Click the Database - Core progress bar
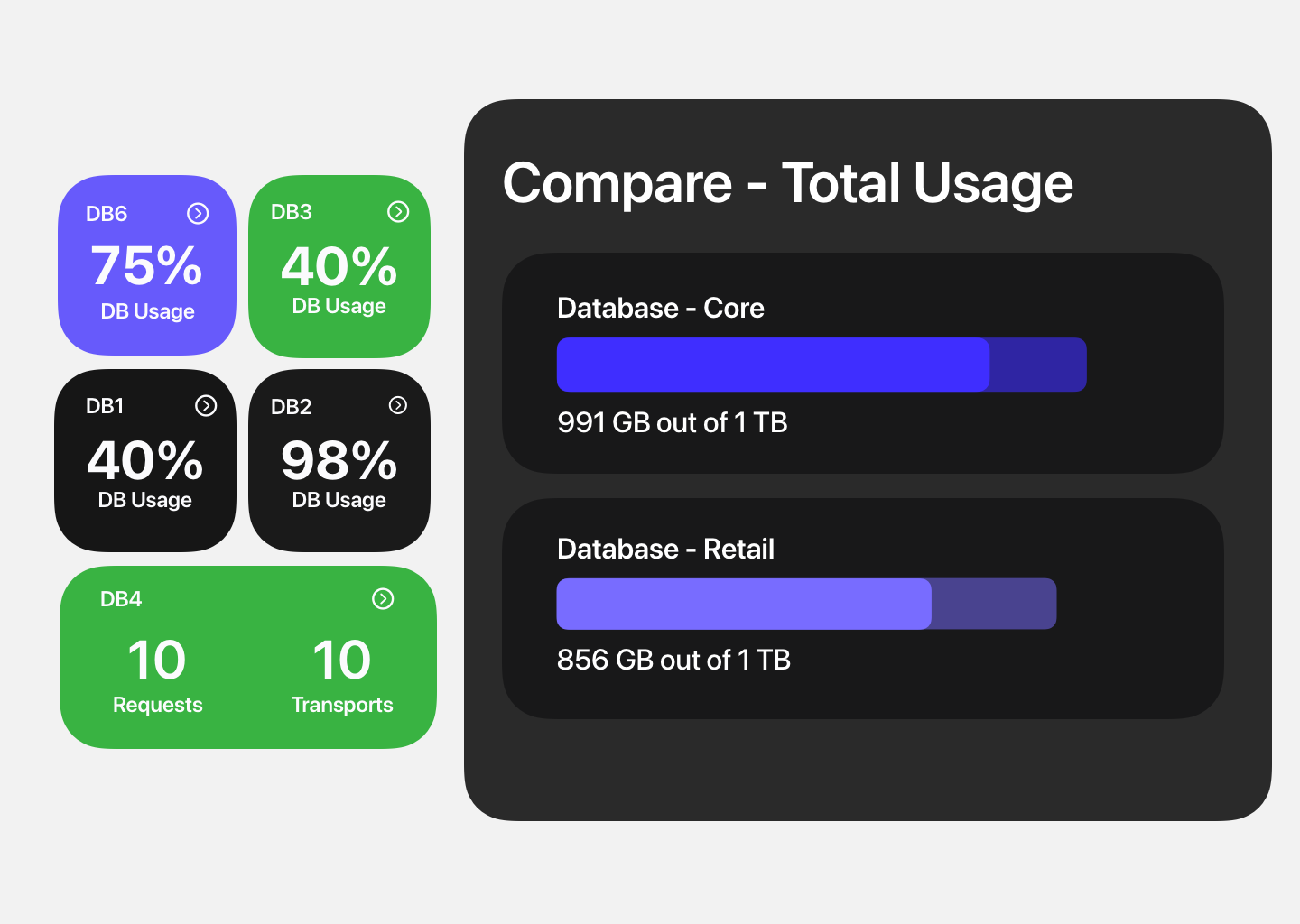Screen dimensions: 1300x924 coord(822,364)
